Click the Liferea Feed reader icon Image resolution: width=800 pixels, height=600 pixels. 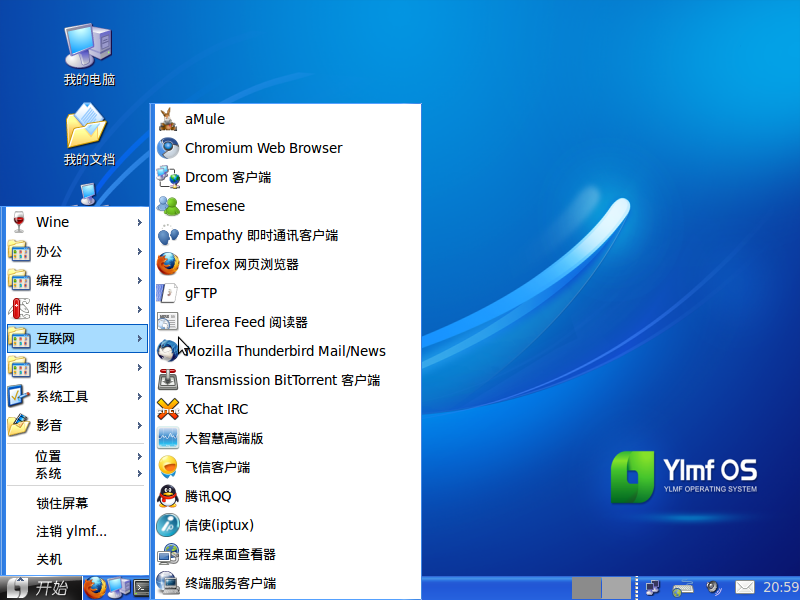(167, 322)
